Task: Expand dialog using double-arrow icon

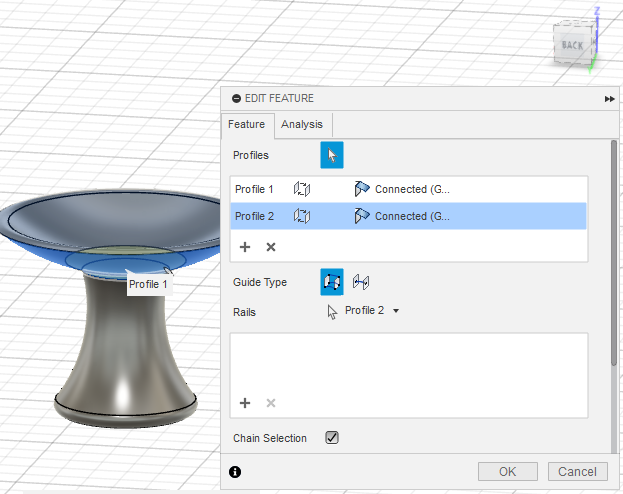Action: pyautogui.click(x=609, y=99)
